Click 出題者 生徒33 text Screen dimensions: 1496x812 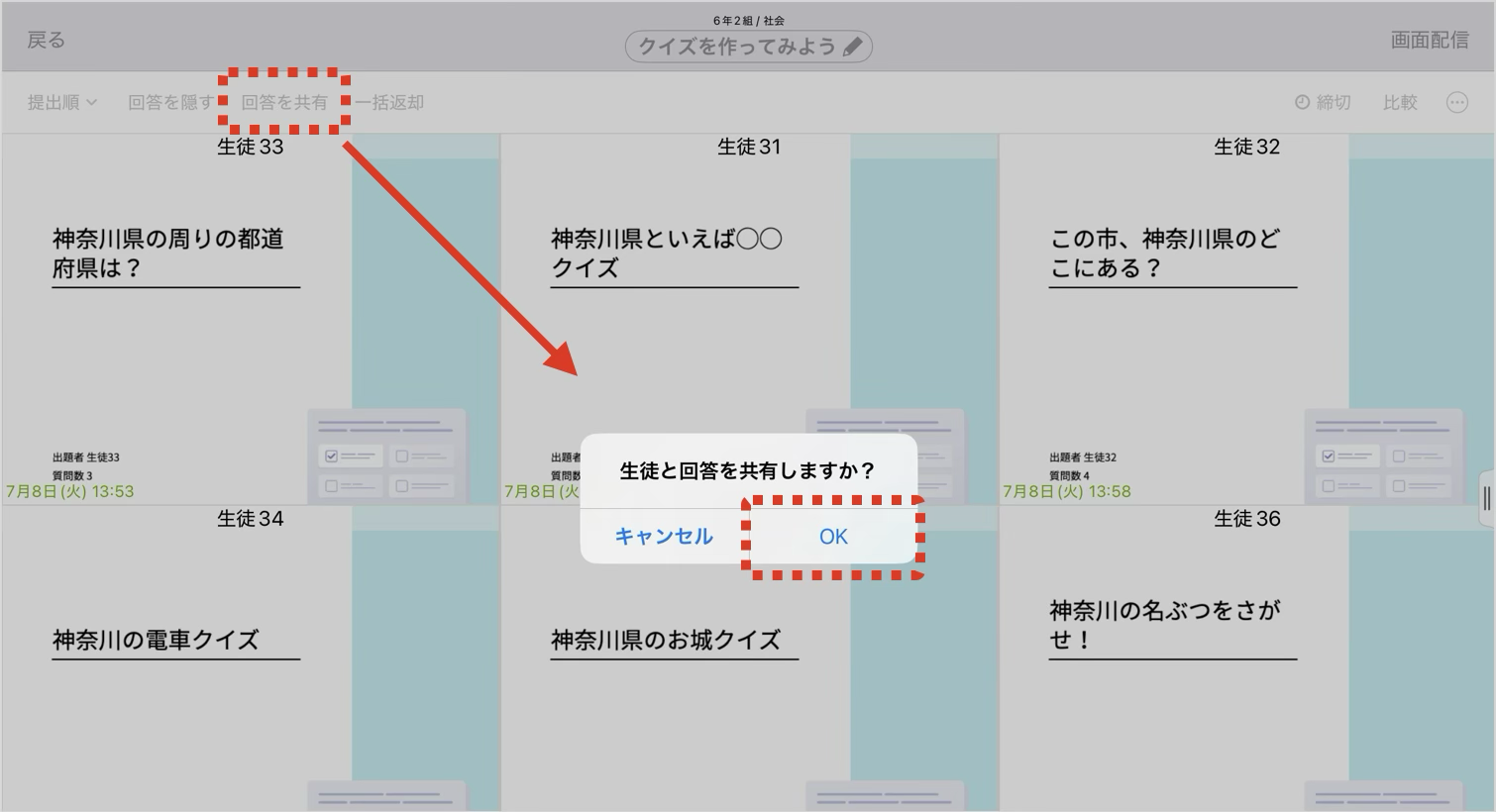[x=86, y=457]
